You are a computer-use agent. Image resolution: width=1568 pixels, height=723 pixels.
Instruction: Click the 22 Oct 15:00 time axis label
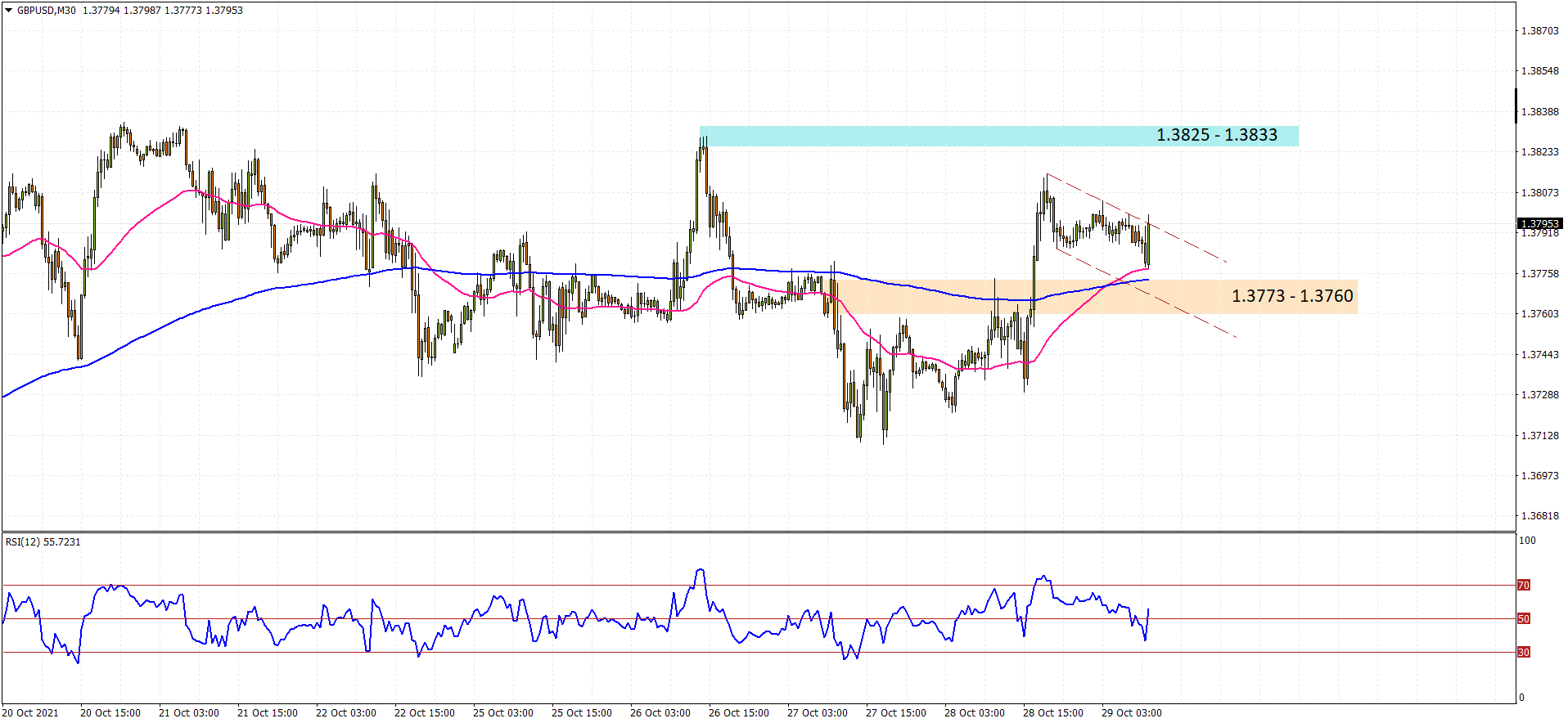click(425, 713)
